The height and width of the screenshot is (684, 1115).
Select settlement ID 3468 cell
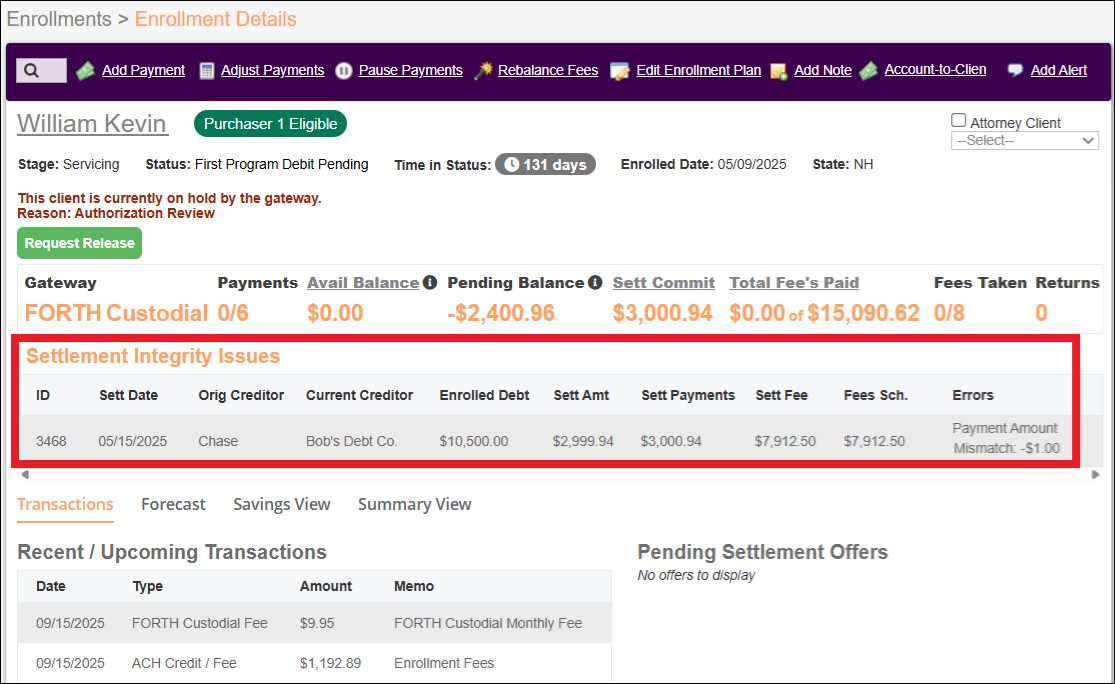point(51,441)
